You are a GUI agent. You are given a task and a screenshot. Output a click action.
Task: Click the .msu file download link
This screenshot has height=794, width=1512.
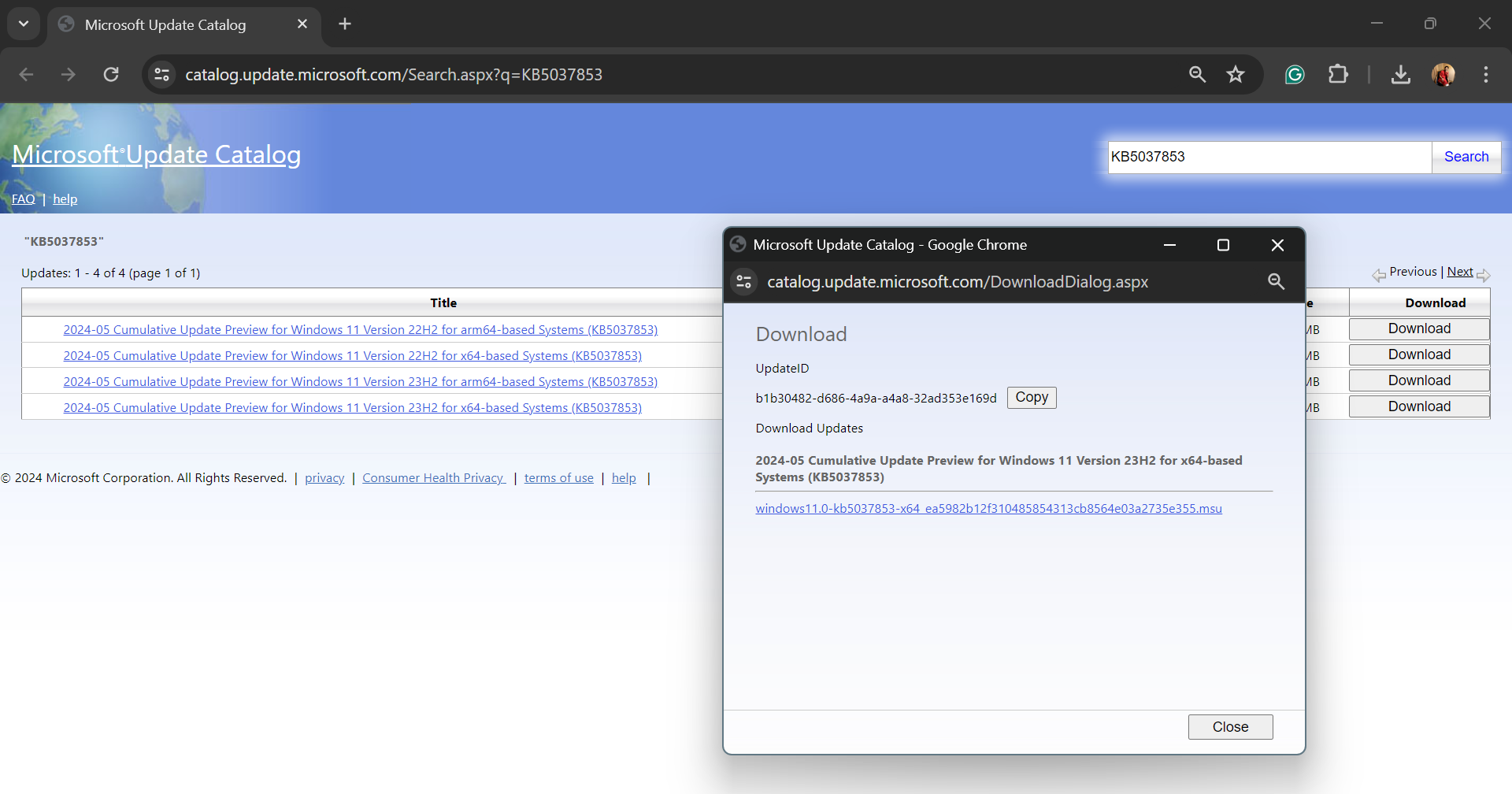click(988, 509)
